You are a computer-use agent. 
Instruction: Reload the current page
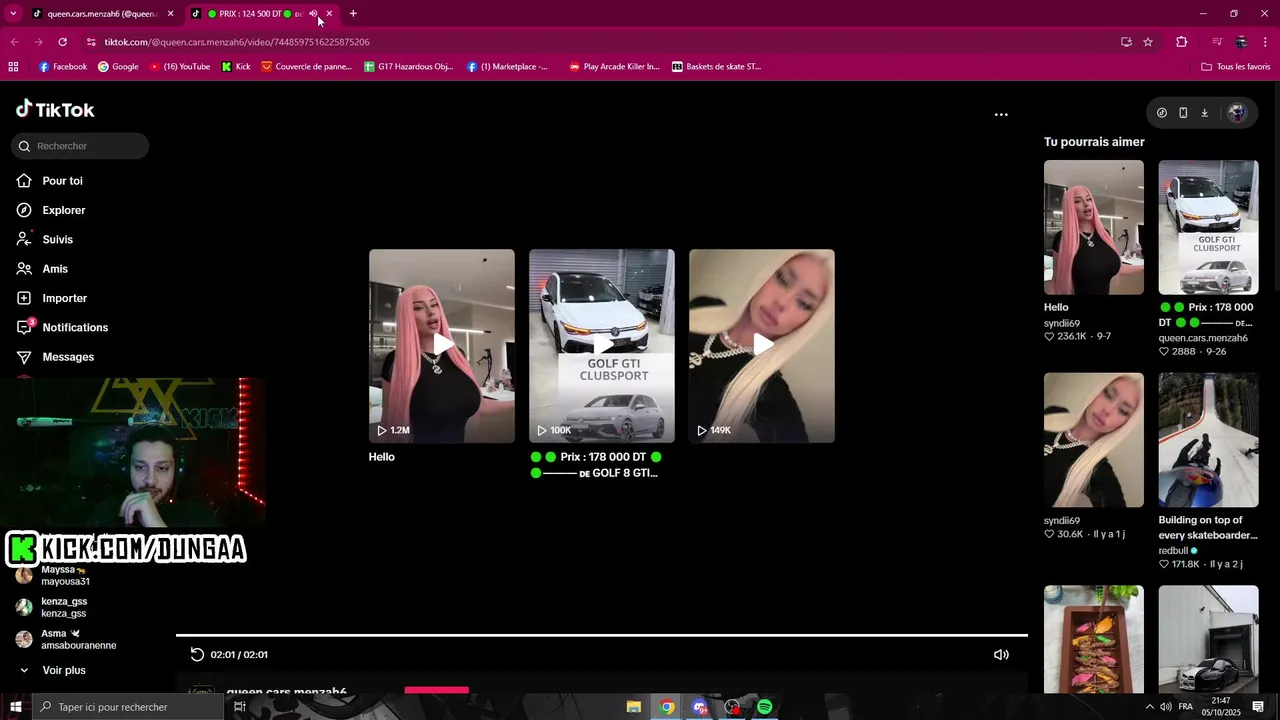click(62, 42)
